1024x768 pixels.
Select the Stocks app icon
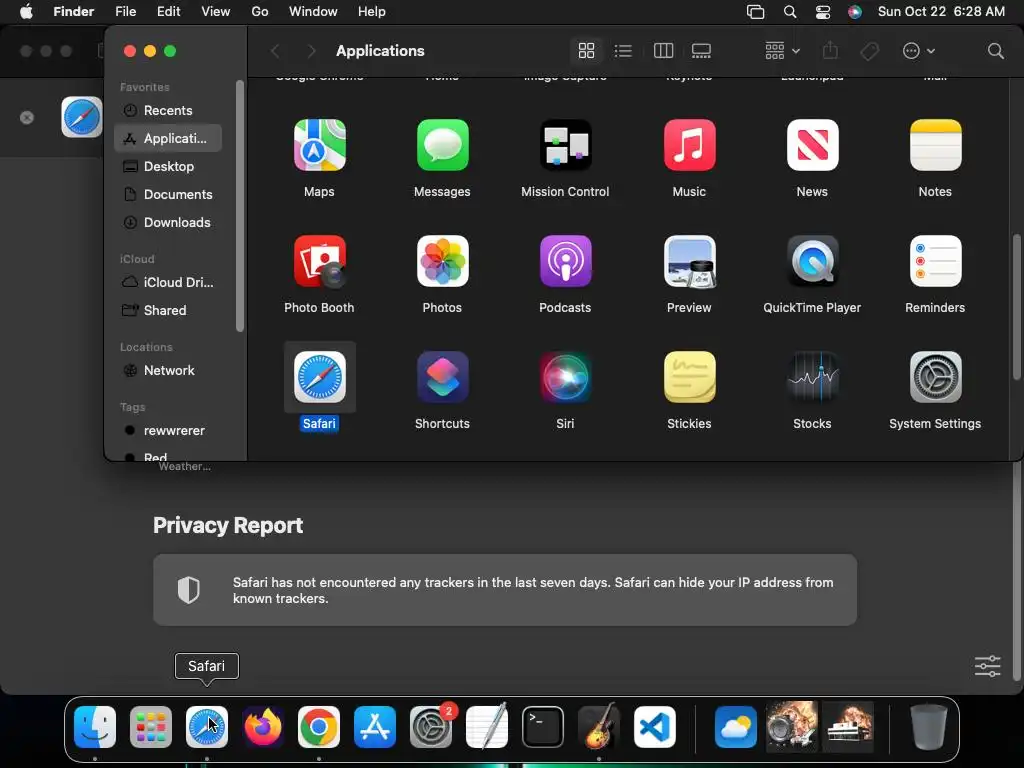(812, 377)
